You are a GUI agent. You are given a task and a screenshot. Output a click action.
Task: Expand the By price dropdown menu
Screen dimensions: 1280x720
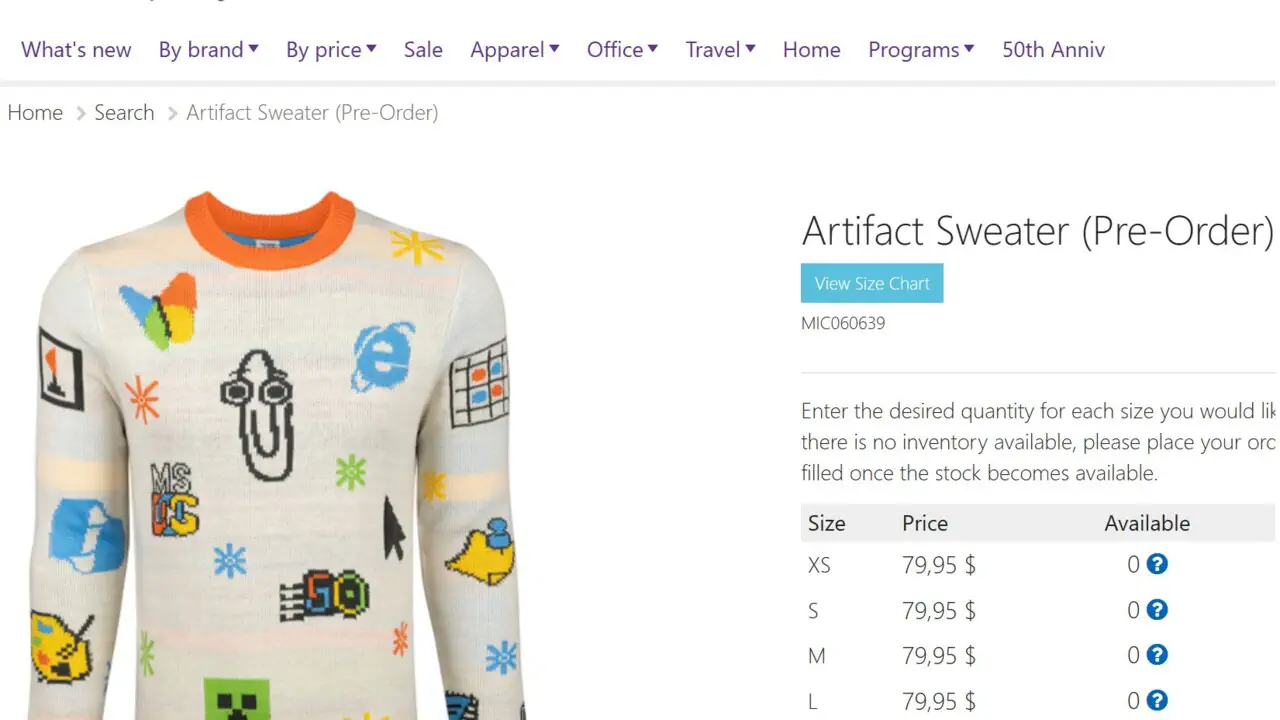(331, 50)
